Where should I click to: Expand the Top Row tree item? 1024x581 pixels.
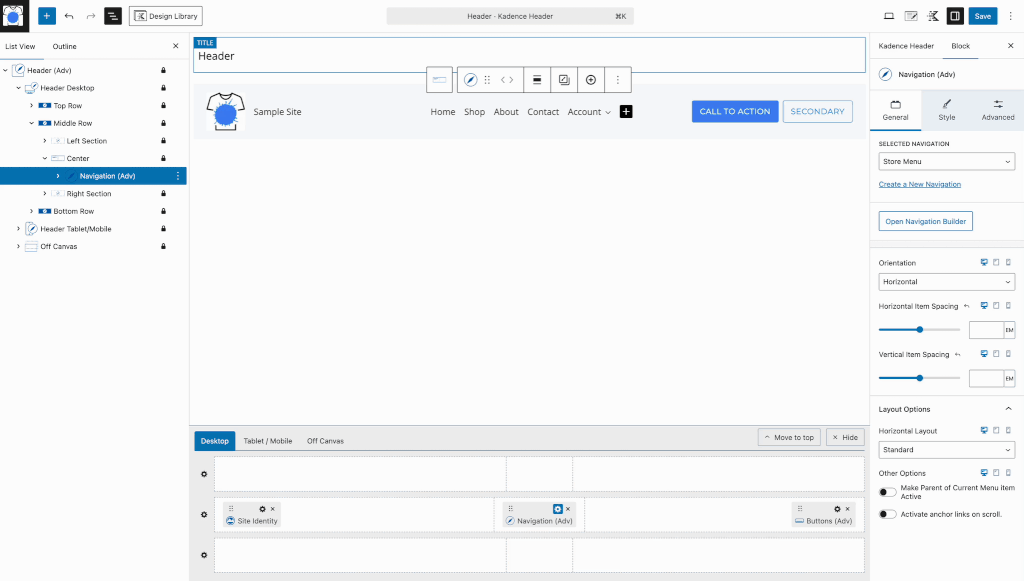31,105
